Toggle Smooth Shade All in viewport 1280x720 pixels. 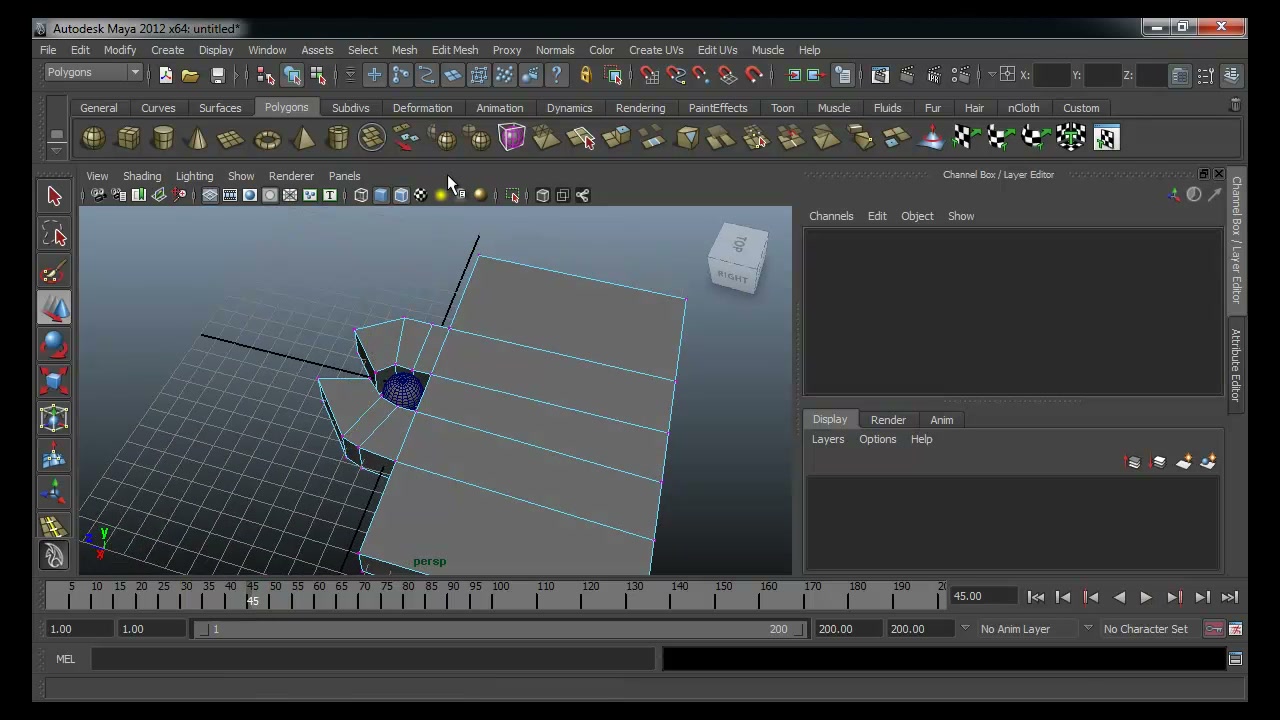381,196
